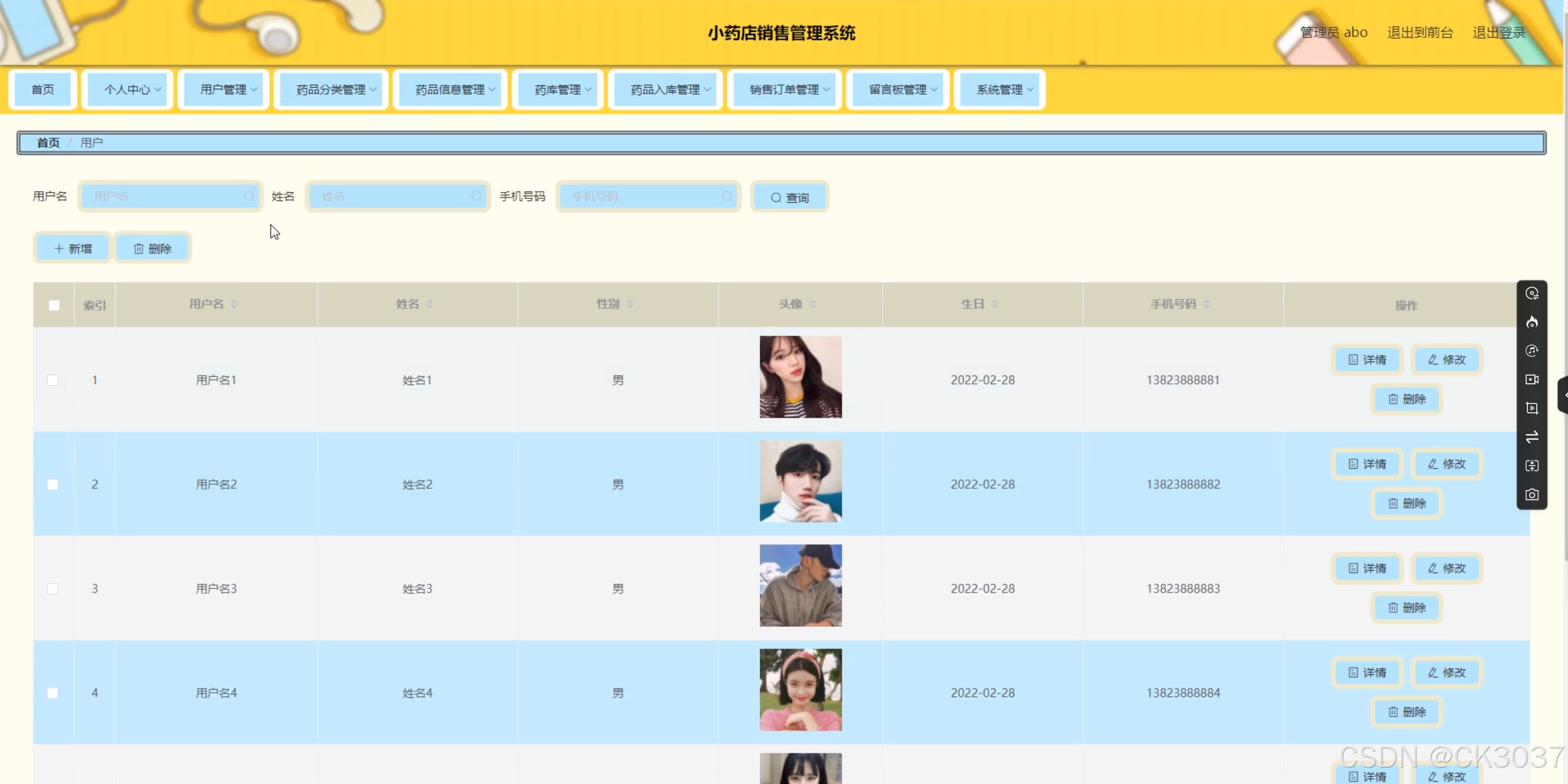This screenshot has height=784, width=1568.
Task: Click the 新增 add button
Action: point(73,249)
